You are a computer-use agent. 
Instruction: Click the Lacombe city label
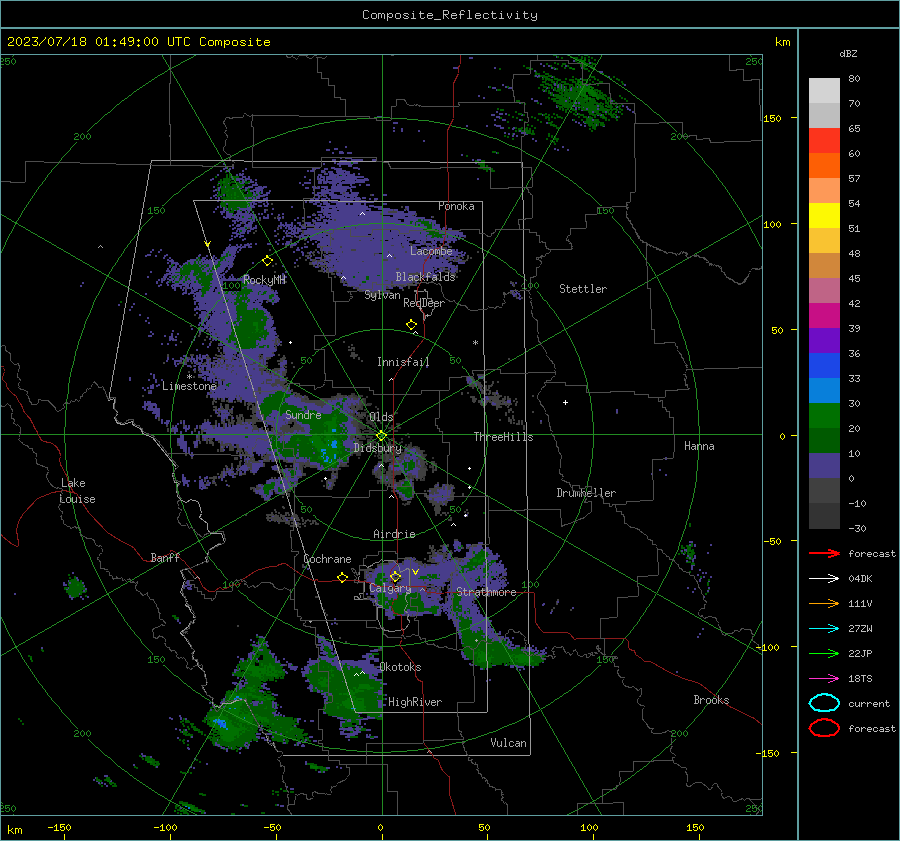(431, 251)
